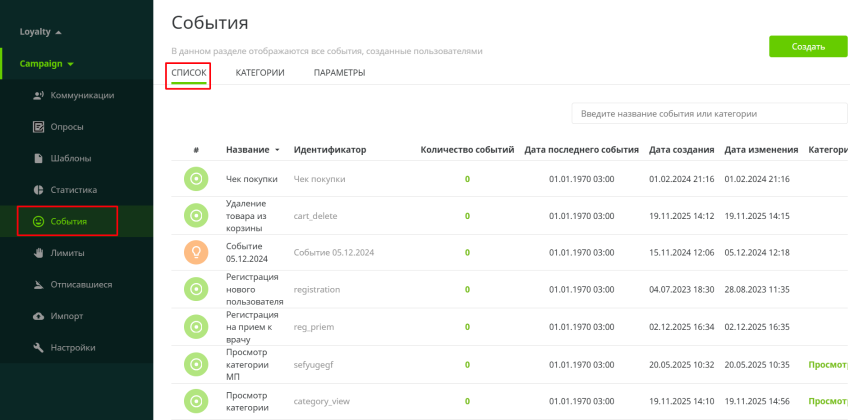Toggle status circle for Чек покупки
Viewport: 850px width, 420px height.
tap(196, 179)
